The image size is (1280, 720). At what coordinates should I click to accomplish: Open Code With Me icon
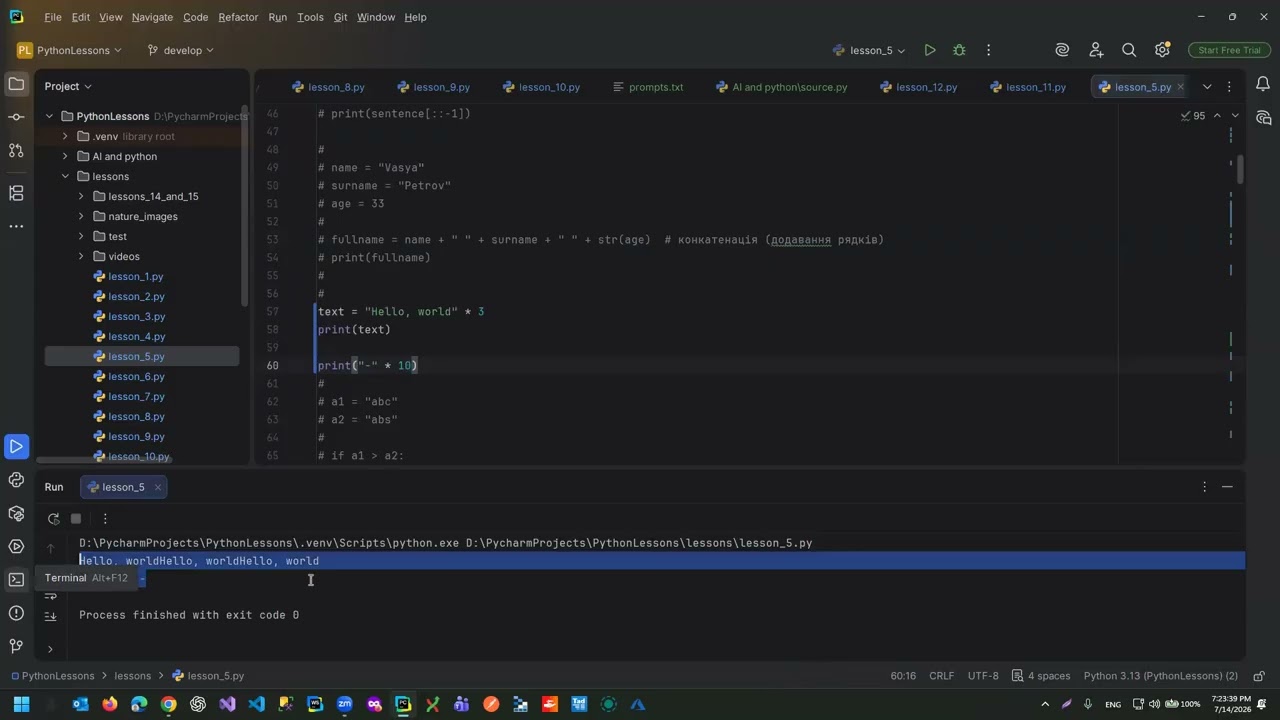click(1096, 50)
